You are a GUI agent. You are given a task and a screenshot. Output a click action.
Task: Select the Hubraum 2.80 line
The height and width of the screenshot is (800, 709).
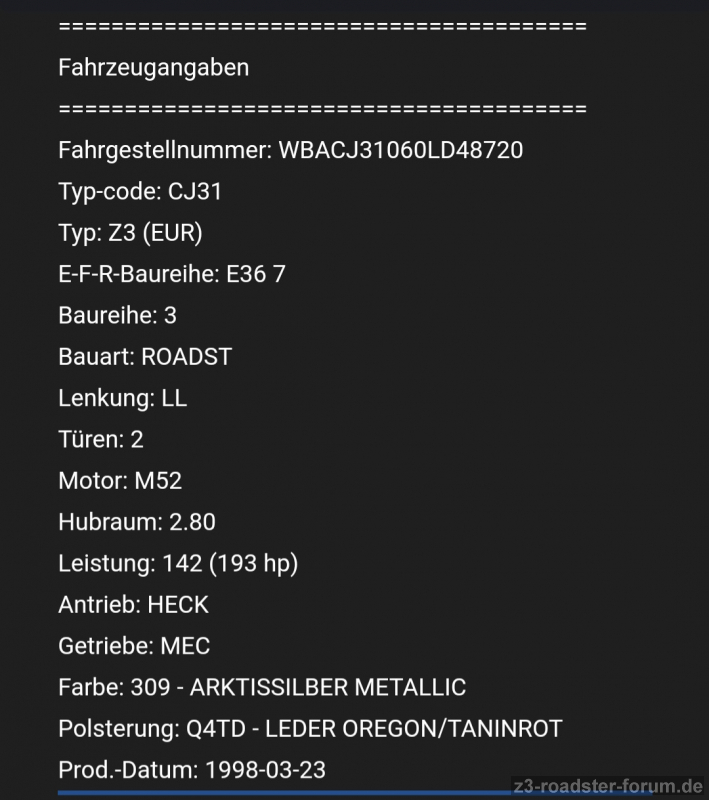(x=137, y=522)
